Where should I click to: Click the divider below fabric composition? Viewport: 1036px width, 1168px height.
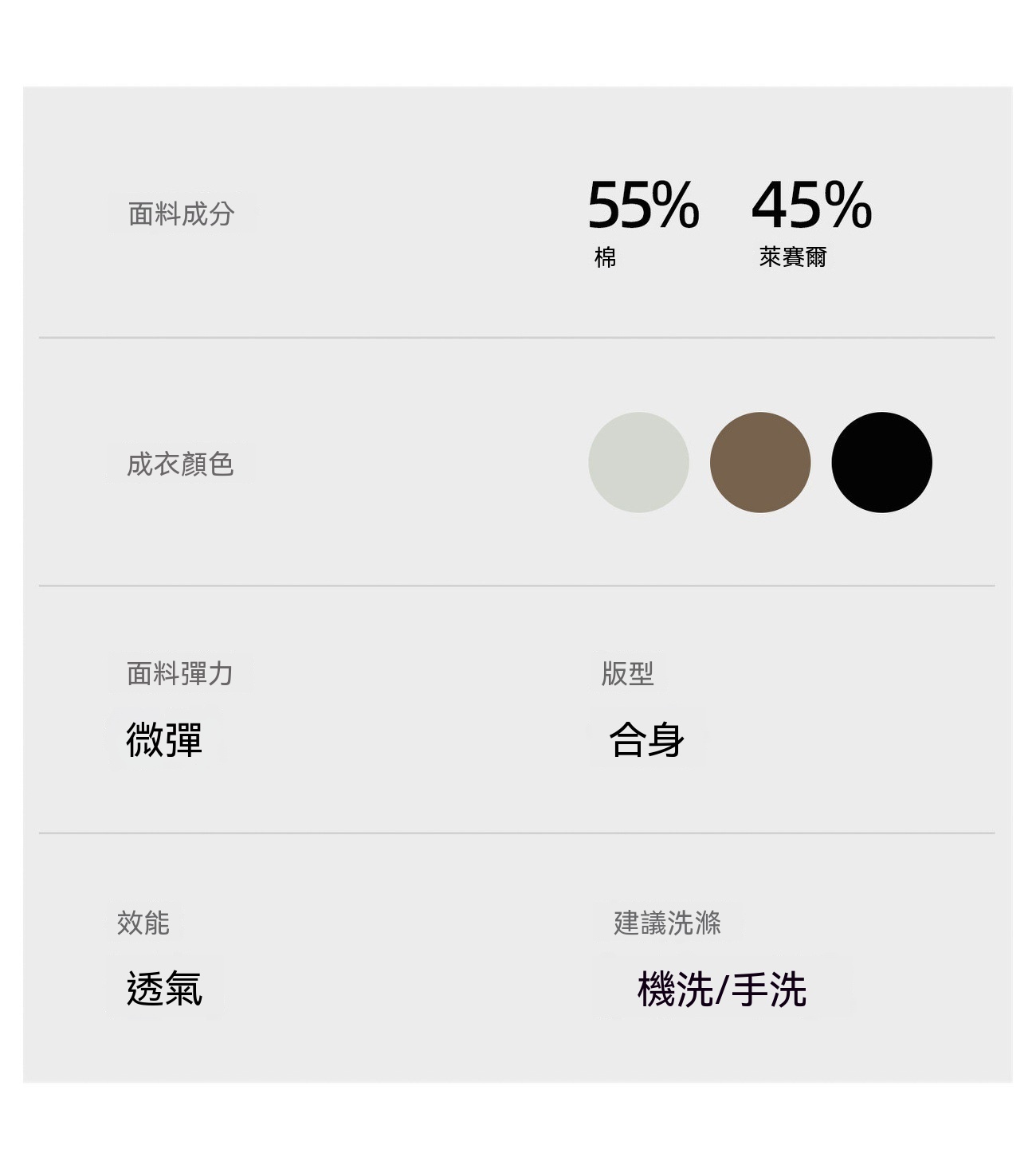(516, 337)
